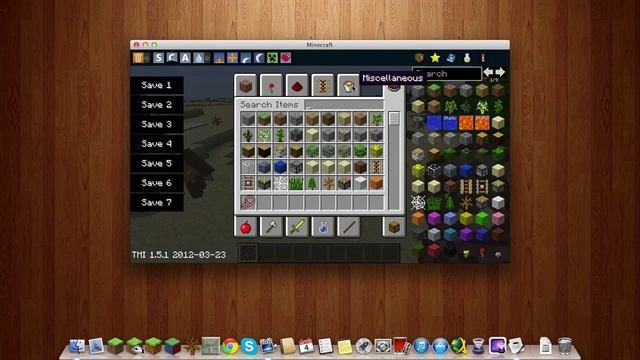
Task: Load the Save 5 slot
Action: pos(157,164)
